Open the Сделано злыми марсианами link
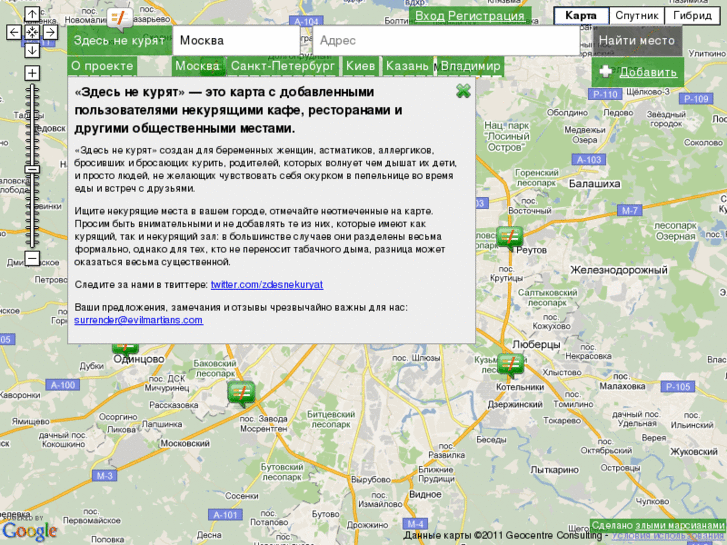This screenshot has width=727, height=545. [658, 525]
